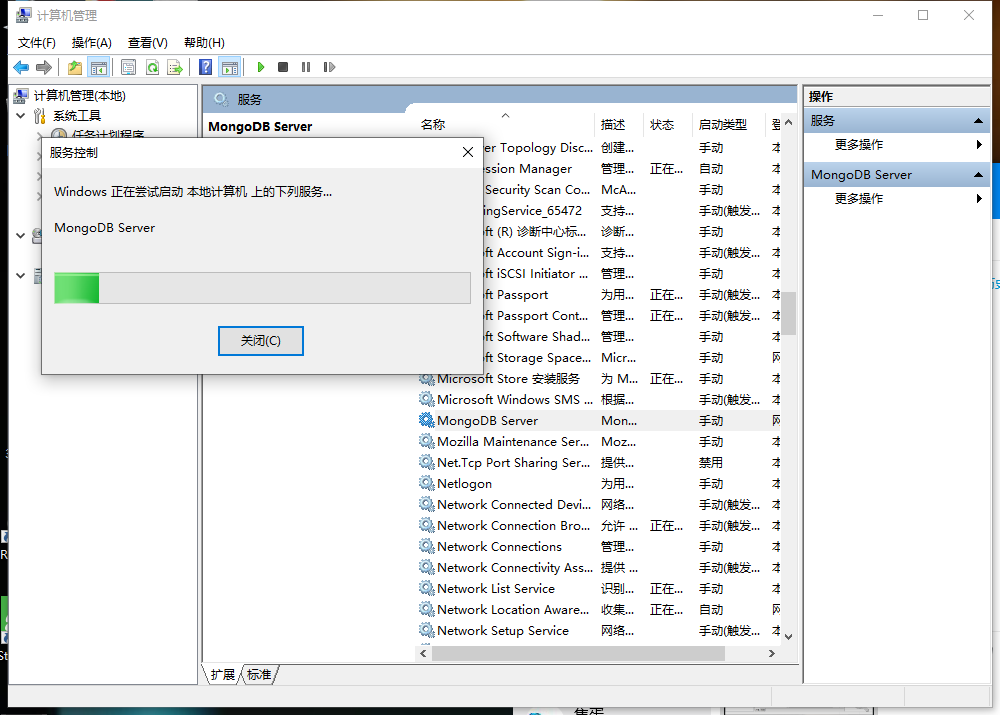The image size is (1000, 715).
Task: Click gear icon of Network Connections row
Action: pos(426,546)
